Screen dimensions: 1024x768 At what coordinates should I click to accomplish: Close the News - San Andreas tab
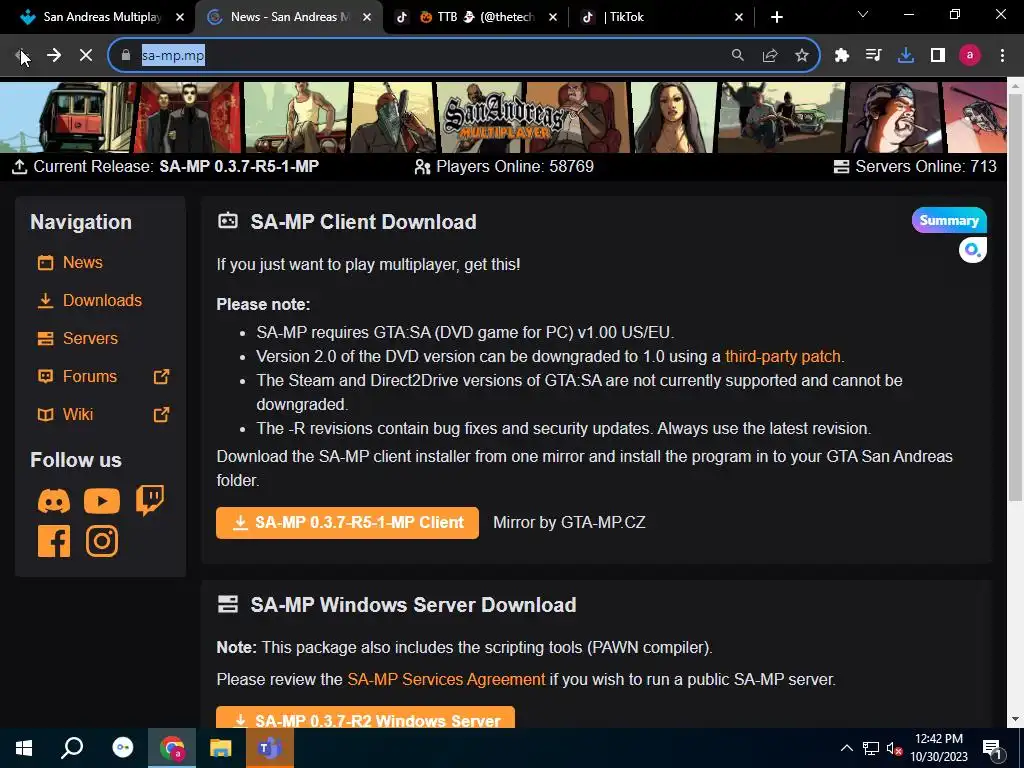tap(367, 17)
